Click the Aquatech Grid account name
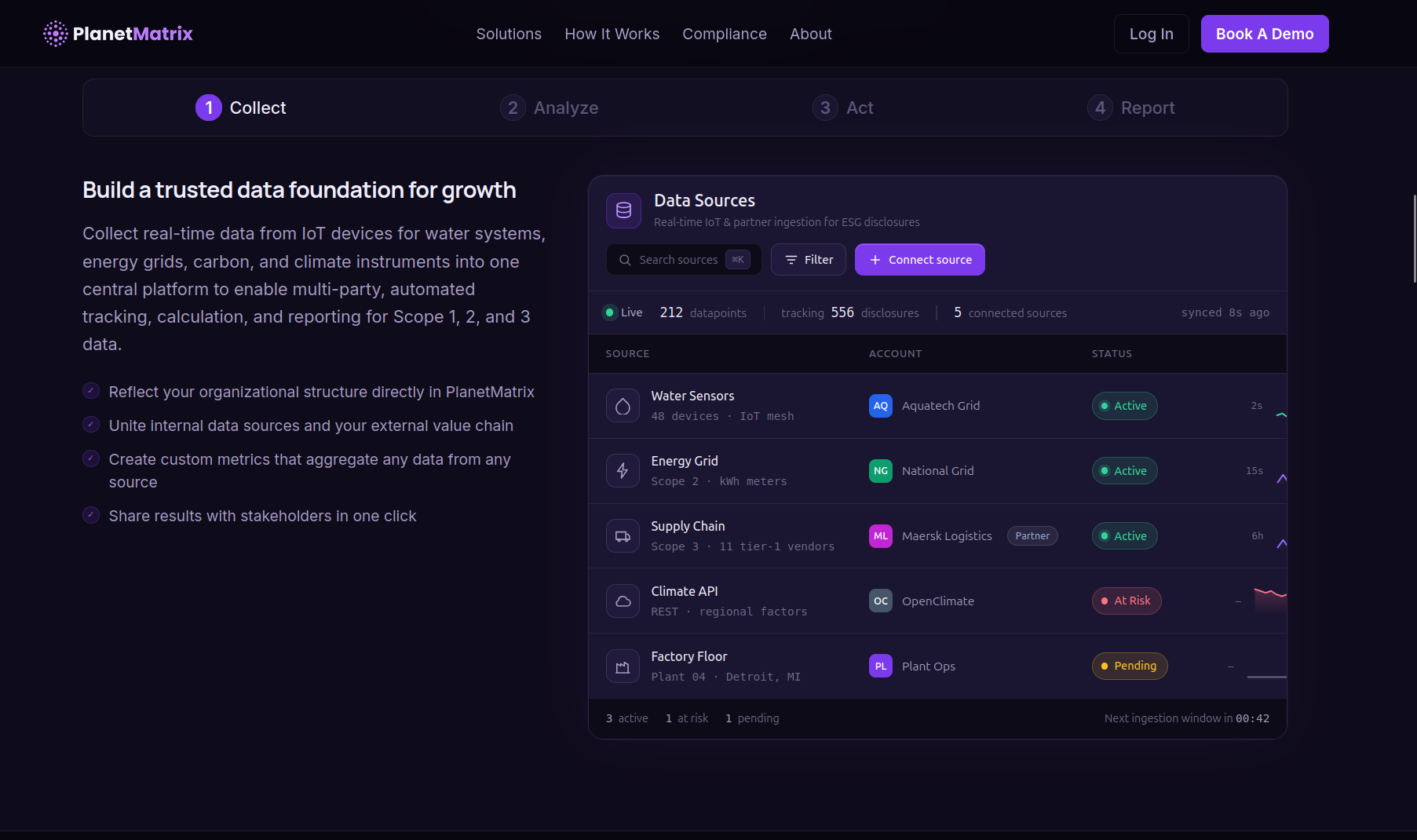The height and width of the screenshot is (840, 1417). pyautogui.click(x=940, y=406)
